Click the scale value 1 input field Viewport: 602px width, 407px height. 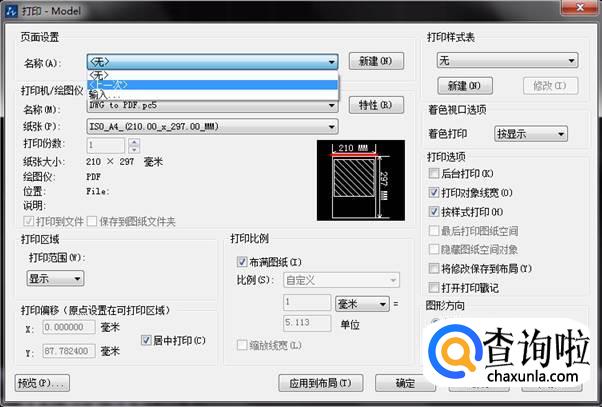307,303
